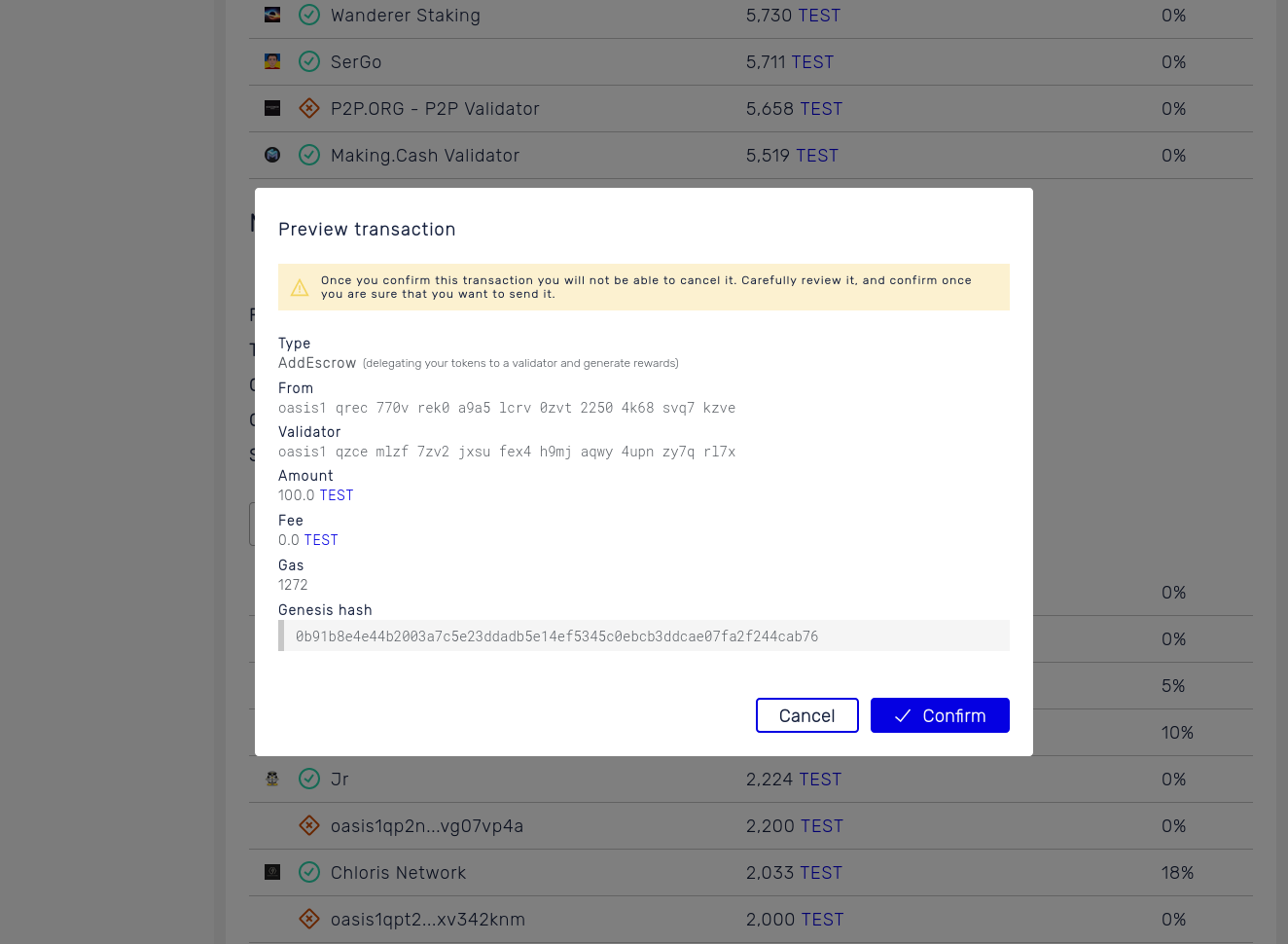Cancel the transaction preview

tap(806, 715)
